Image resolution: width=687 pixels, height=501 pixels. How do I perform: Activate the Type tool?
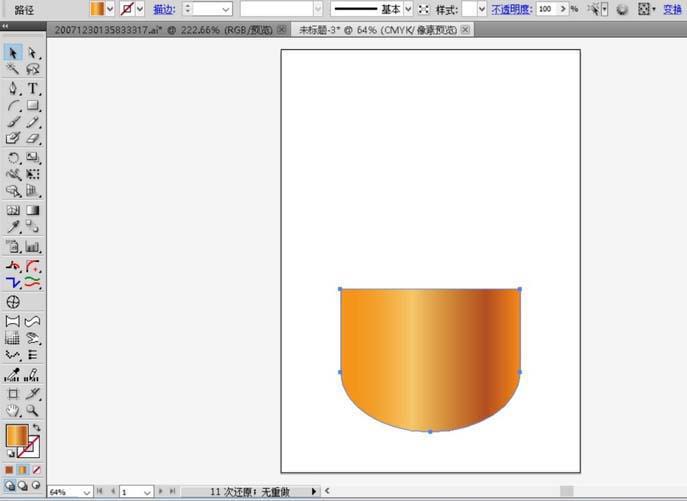tap(33, 88)
